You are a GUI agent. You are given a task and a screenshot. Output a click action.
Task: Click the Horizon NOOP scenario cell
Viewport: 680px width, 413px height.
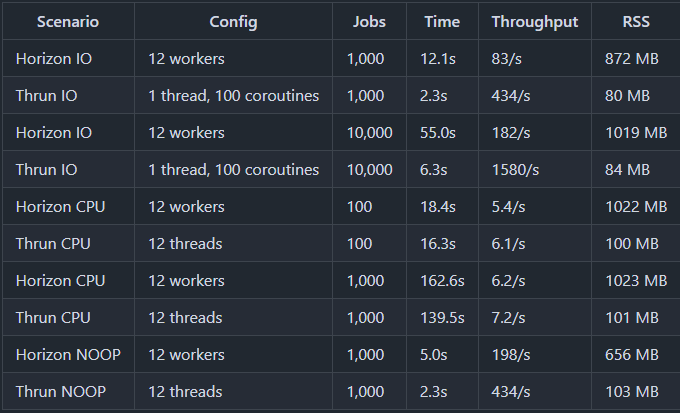click(x=68, y=354)
